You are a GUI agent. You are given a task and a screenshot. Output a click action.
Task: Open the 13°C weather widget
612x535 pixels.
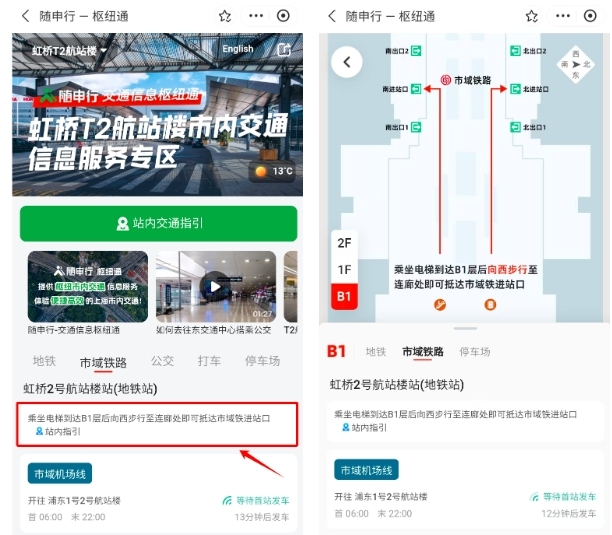point(274,171)
